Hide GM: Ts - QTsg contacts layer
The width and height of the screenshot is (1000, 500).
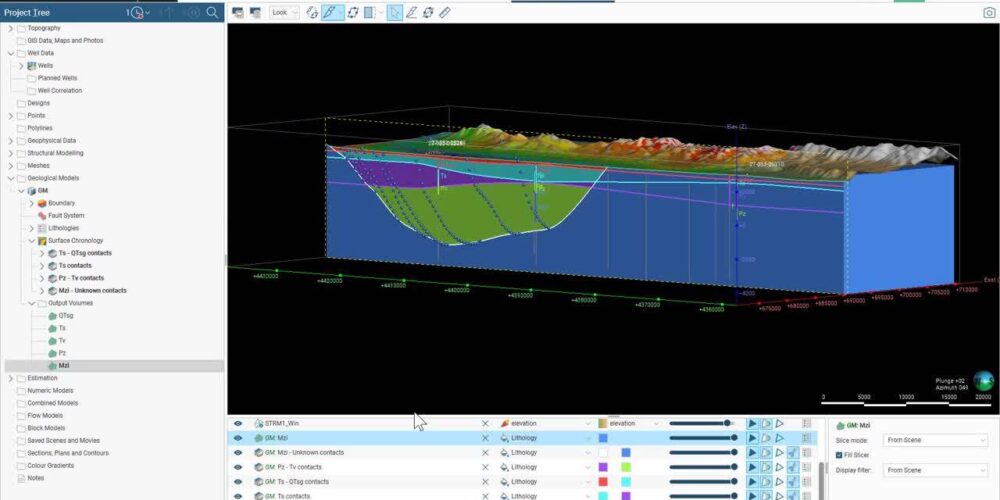238,482
